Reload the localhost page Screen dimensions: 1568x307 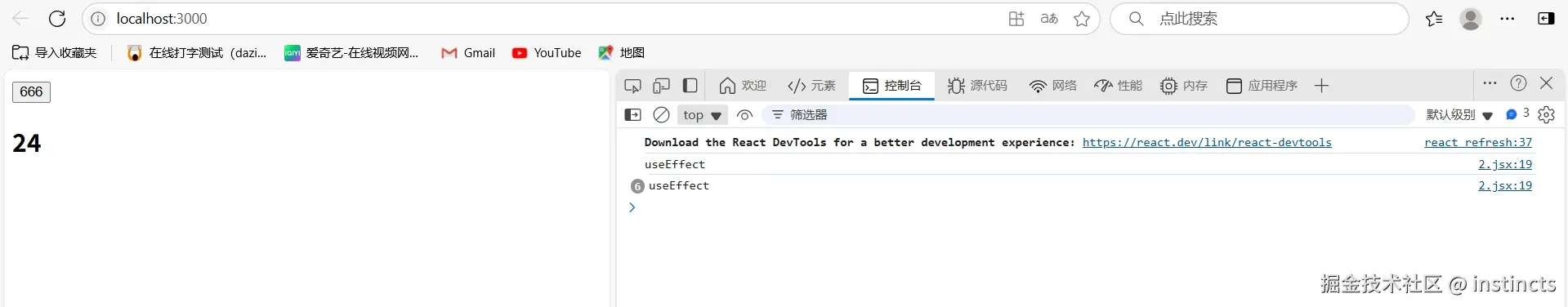point(57,19)
